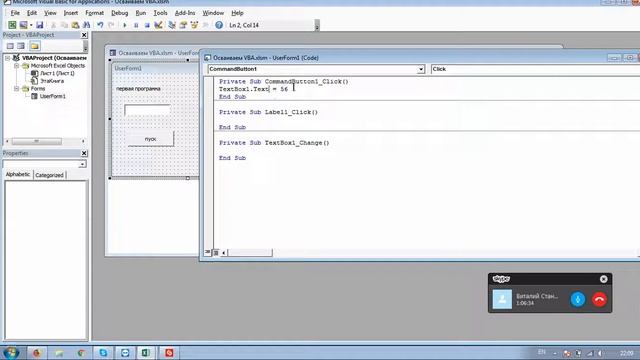Viewport: 640px width, 360px height.
Task: Open the Format menu
Action: click(95, 13)
